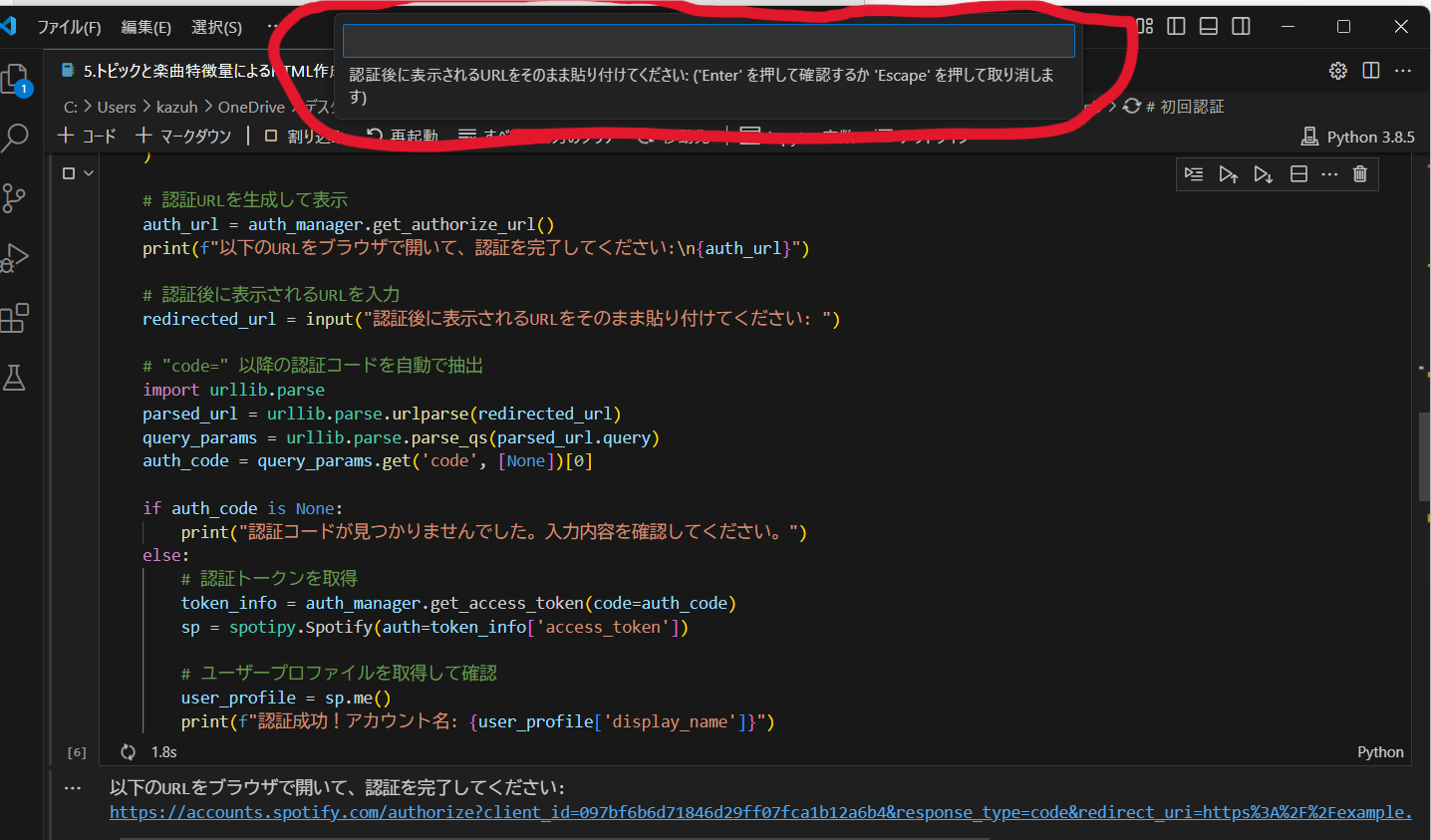The image size is (1431, 840).
Task: Execute the cell and cells below
Action: point(1264,173)
